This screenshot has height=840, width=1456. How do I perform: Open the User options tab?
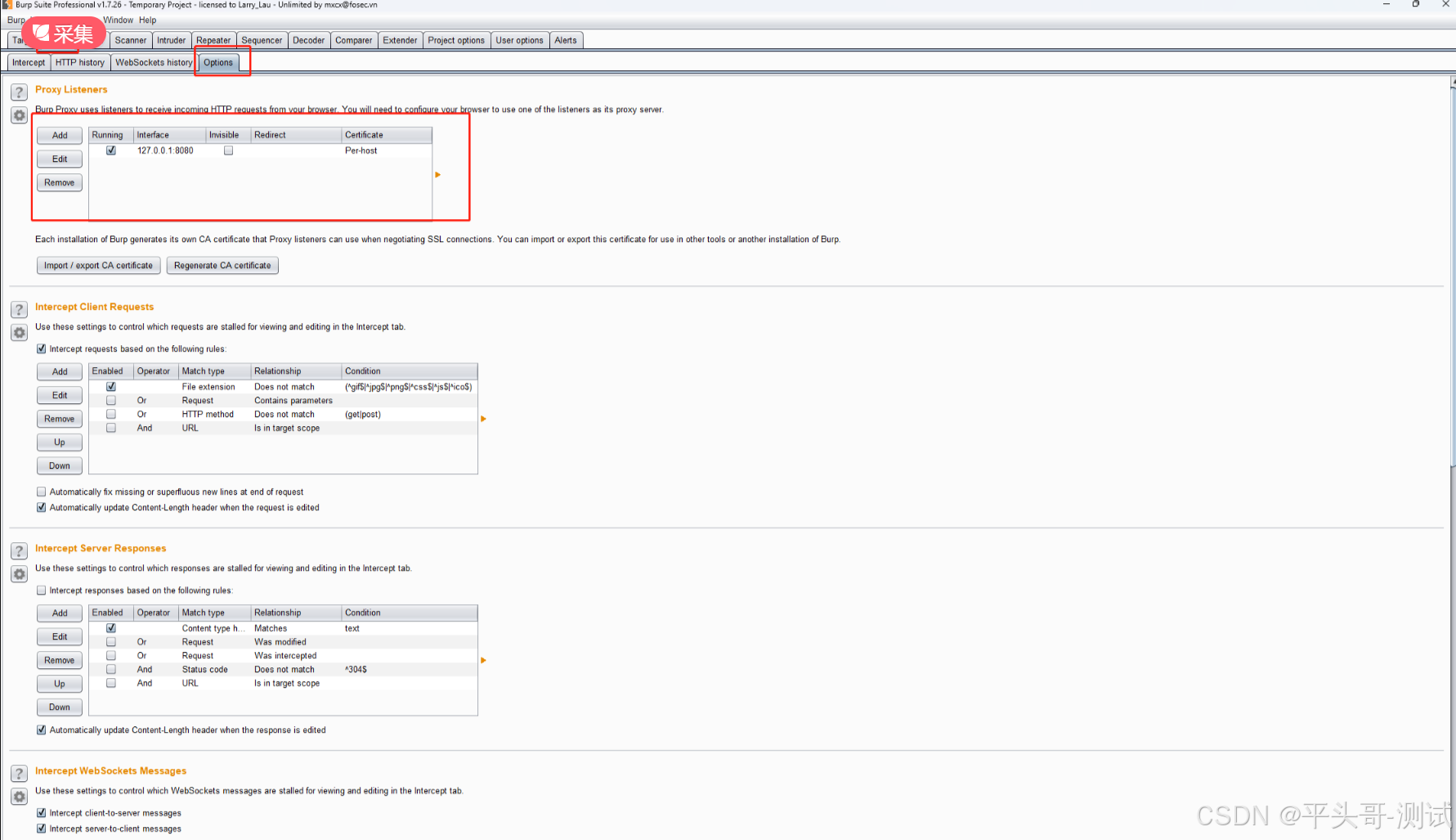coord(520,40)
